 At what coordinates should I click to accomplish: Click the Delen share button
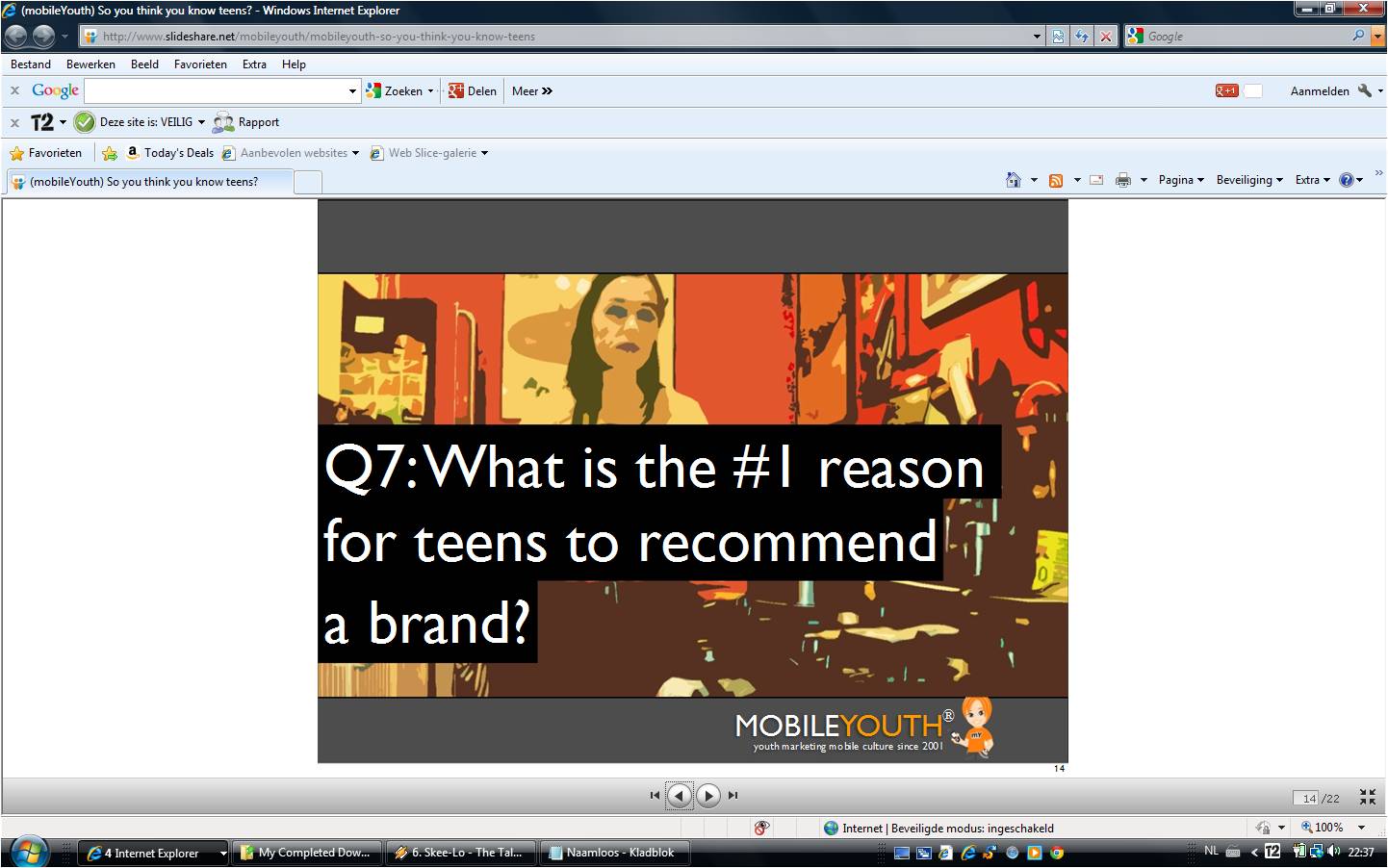472,91
